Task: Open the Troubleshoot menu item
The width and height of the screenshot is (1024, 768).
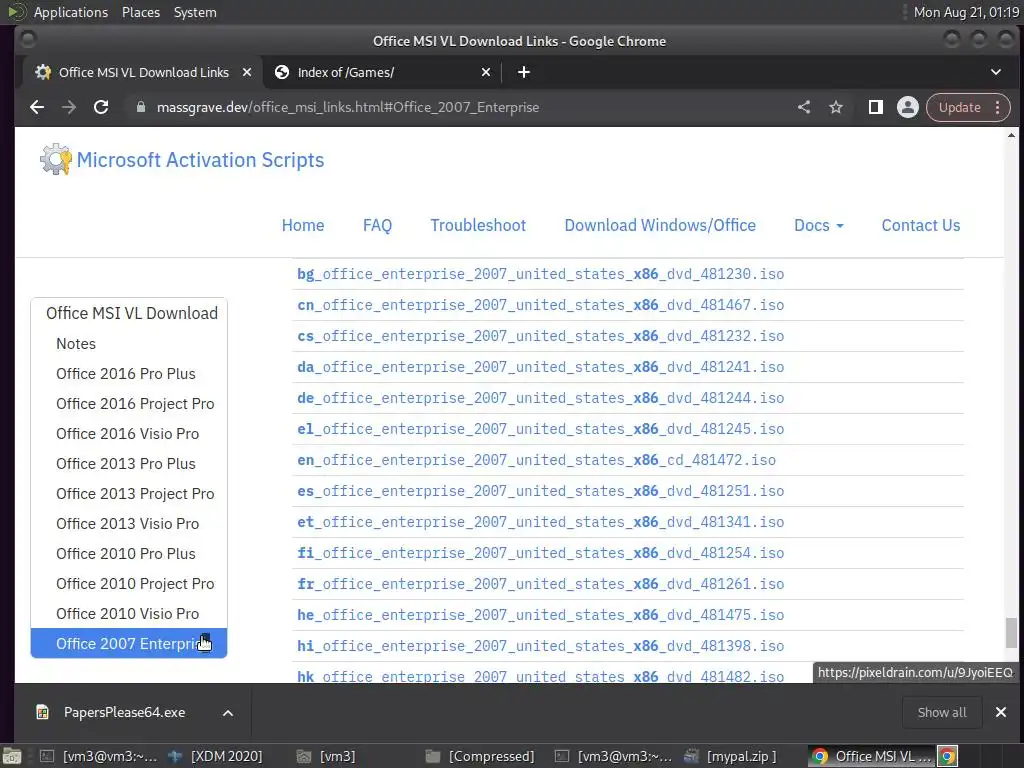Action: (x=478, y=225)
